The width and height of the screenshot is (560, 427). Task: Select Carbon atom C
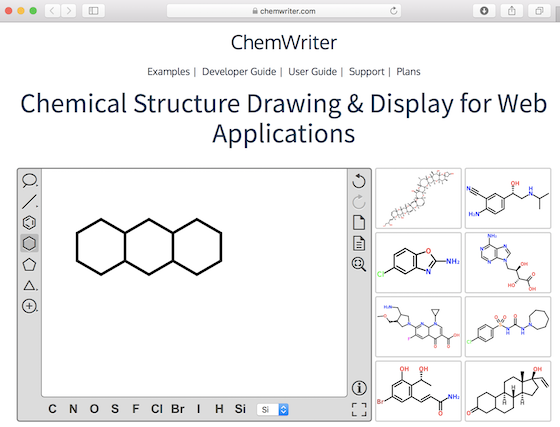(x=52, y=409)
